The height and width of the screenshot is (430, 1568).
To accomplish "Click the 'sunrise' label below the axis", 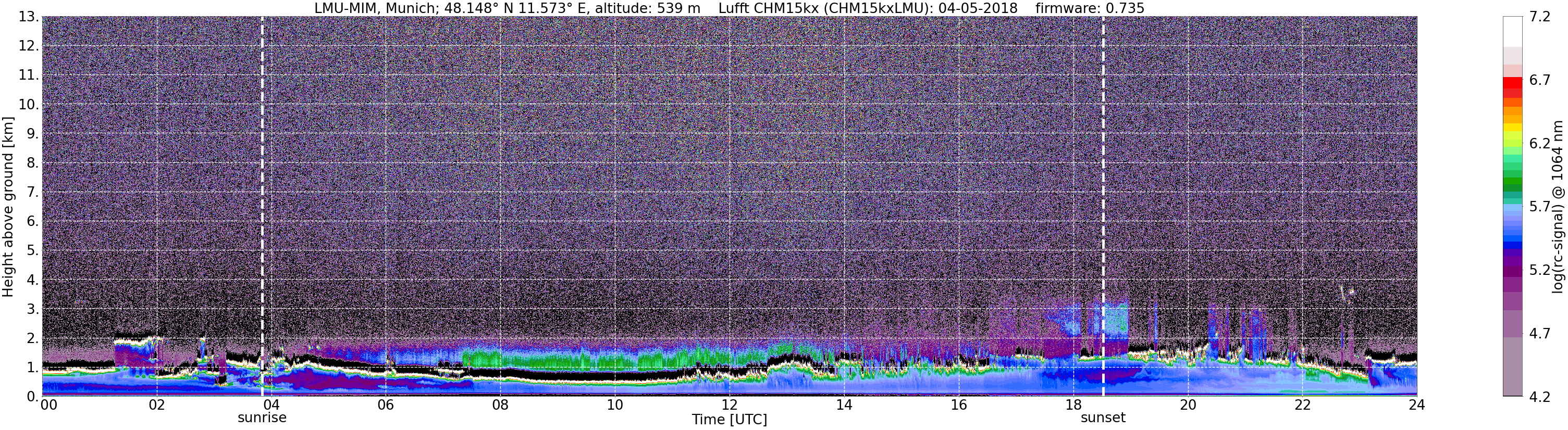I will pyautogui.click(x=262, y=418).
